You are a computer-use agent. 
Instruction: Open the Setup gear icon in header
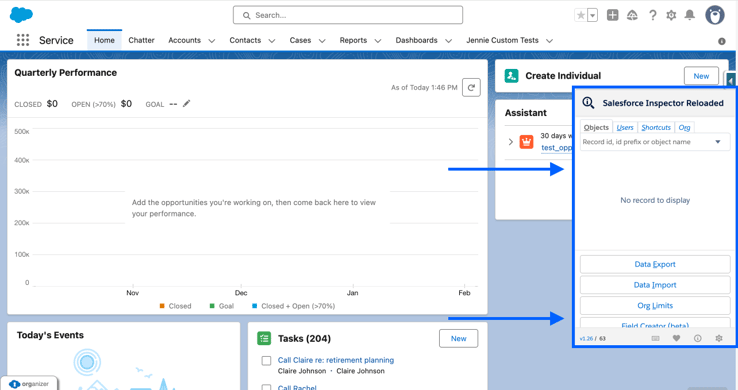pos(671,15)
